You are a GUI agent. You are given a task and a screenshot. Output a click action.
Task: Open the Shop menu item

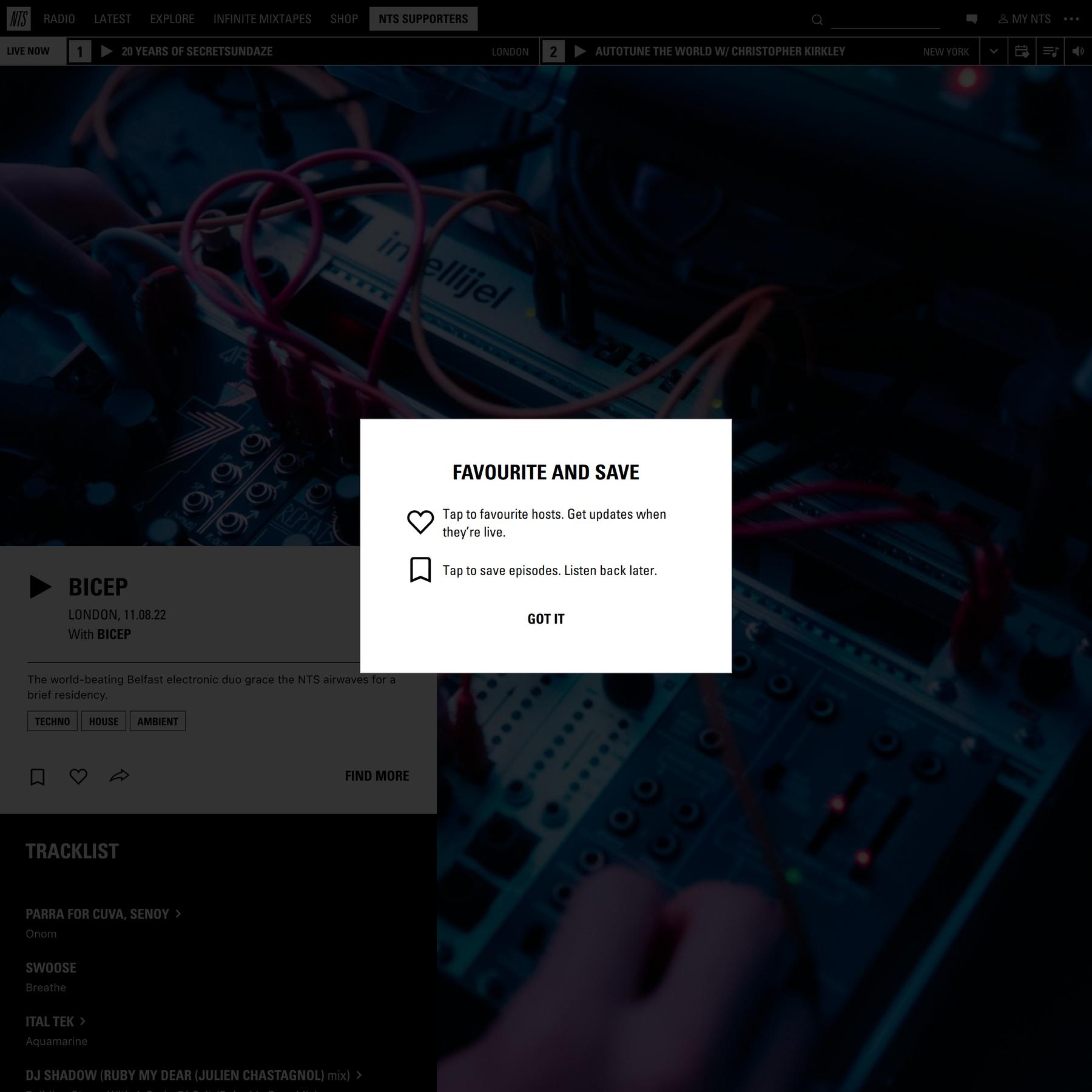(x=344, y=19)
